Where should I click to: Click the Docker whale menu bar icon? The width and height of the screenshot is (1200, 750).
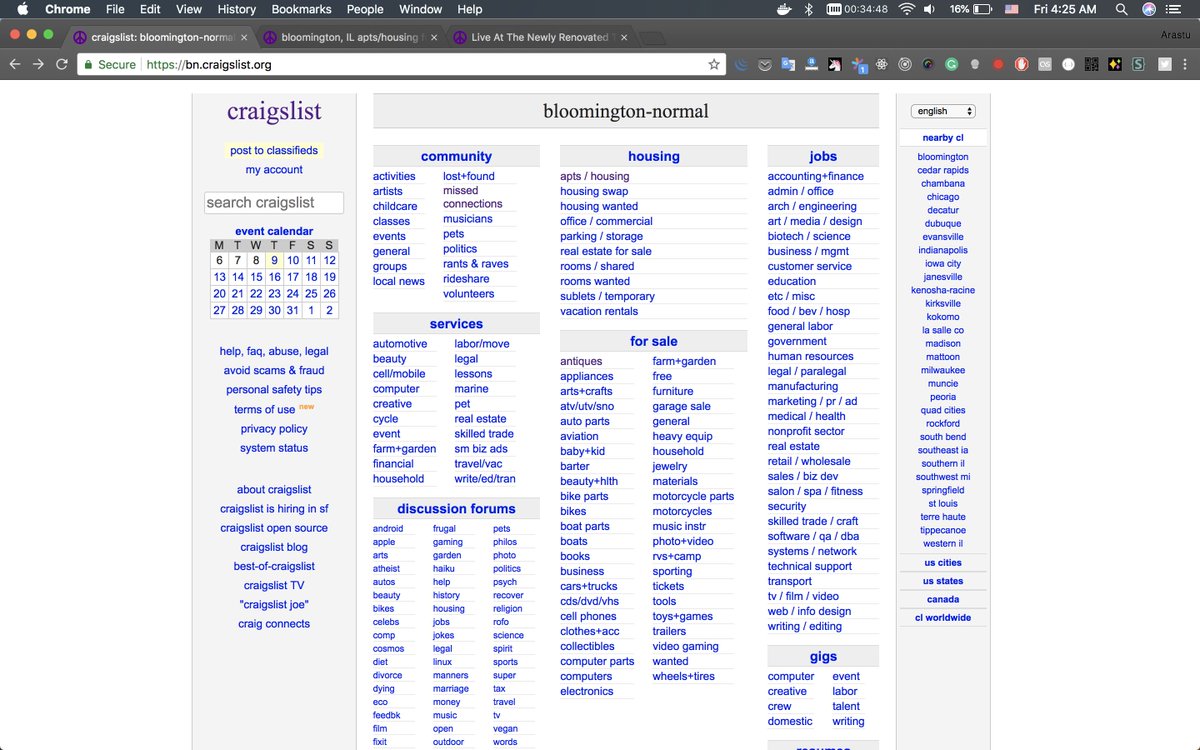click(x=785, y=9)
